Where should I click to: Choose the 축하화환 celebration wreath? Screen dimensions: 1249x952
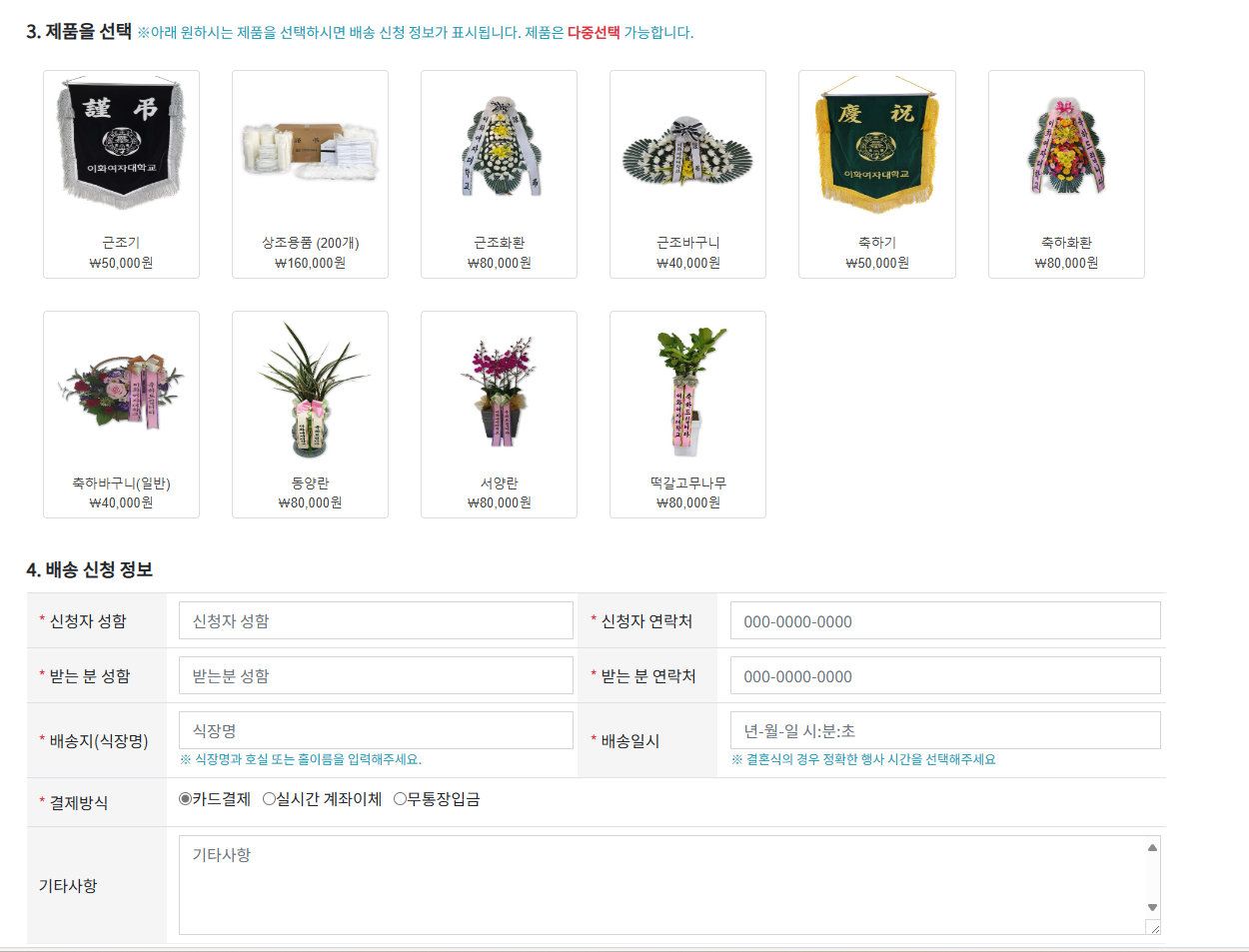[x=1066, y=174]
